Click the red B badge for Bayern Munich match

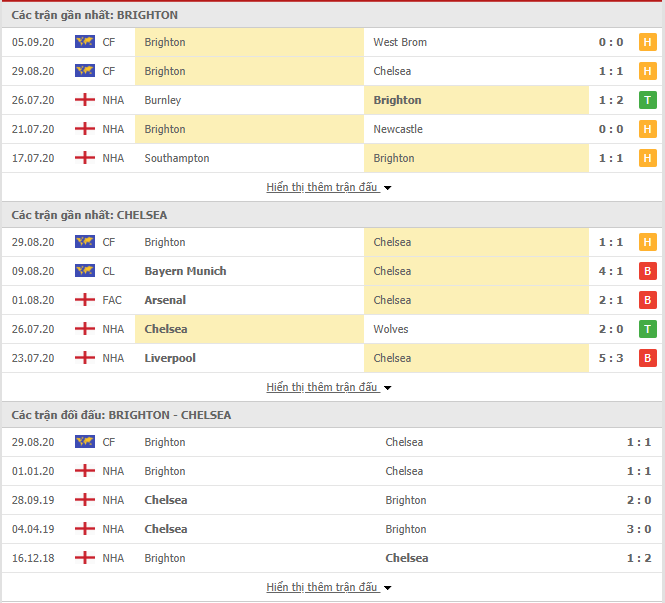pos(647,271)
